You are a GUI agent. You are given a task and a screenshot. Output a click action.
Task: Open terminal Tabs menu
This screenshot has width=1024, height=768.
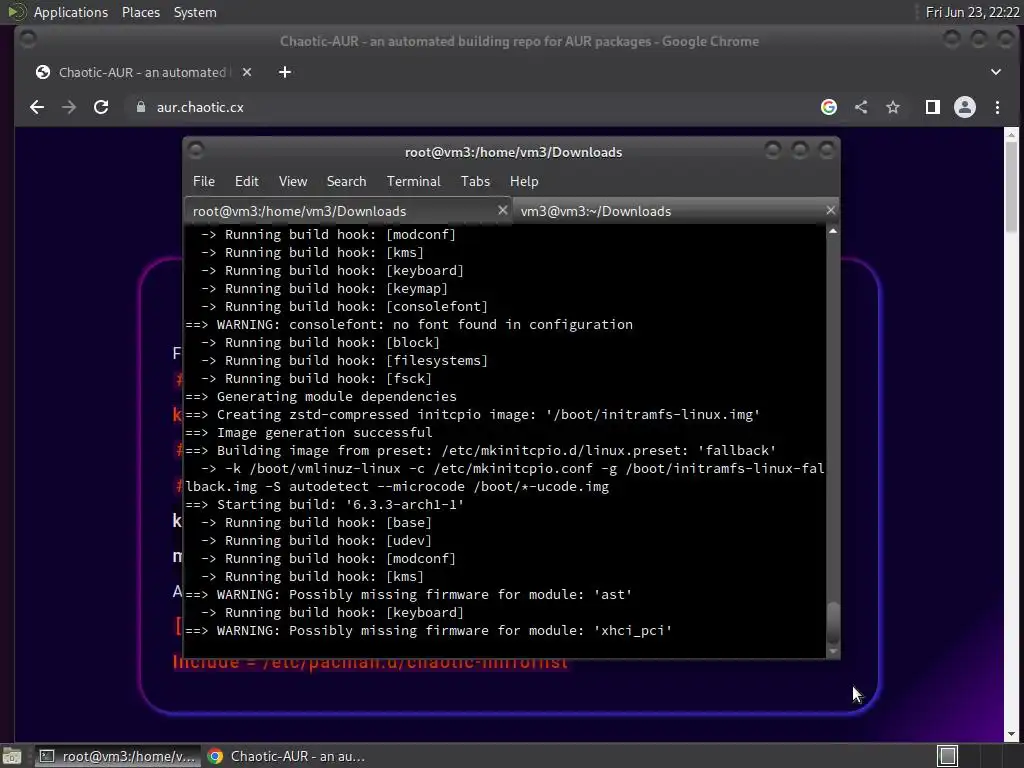pos(475,181)
